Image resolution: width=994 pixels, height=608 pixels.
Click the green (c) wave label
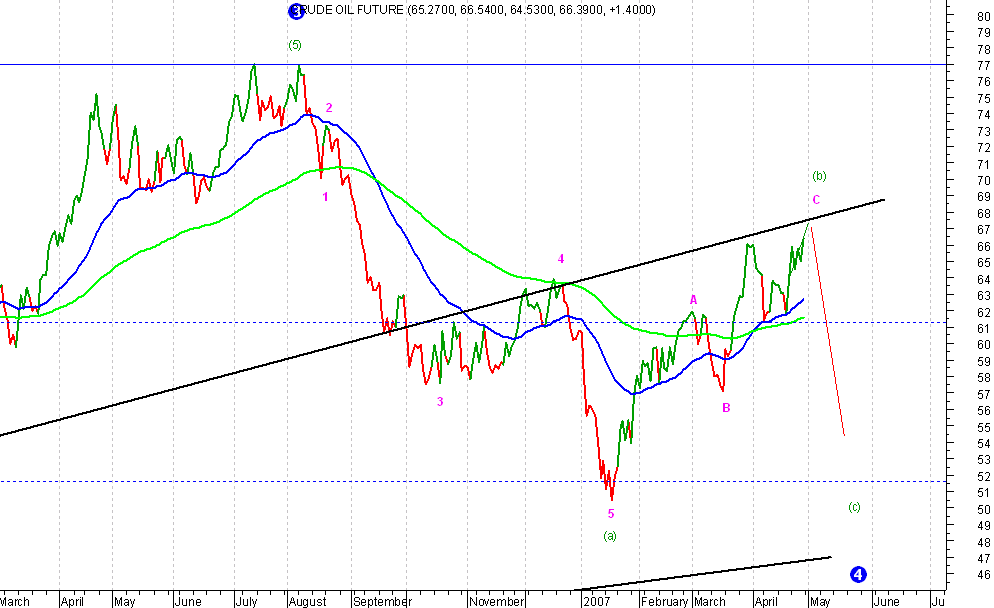point(855,507)
